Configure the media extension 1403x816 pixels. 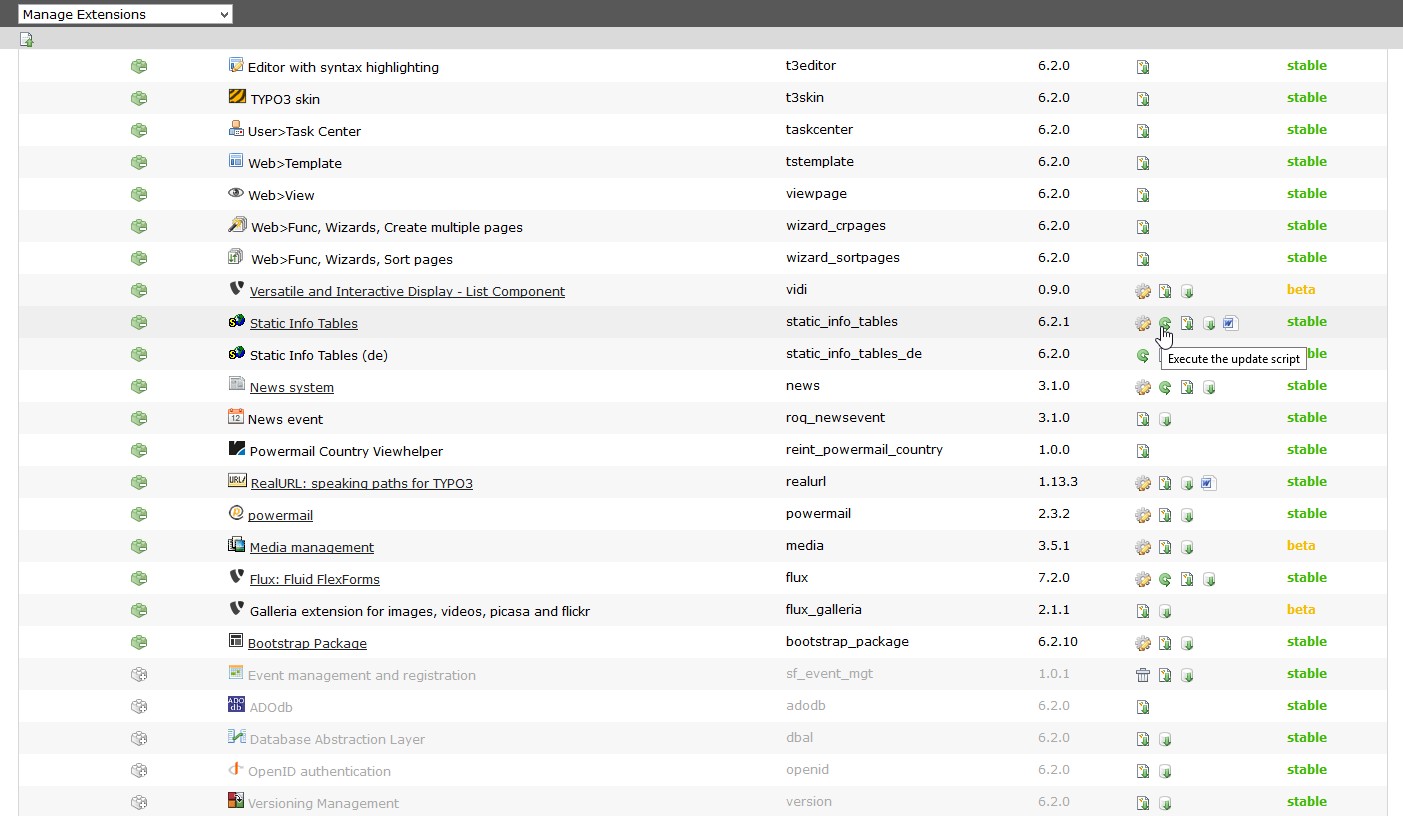click(x=1143, y=548)
